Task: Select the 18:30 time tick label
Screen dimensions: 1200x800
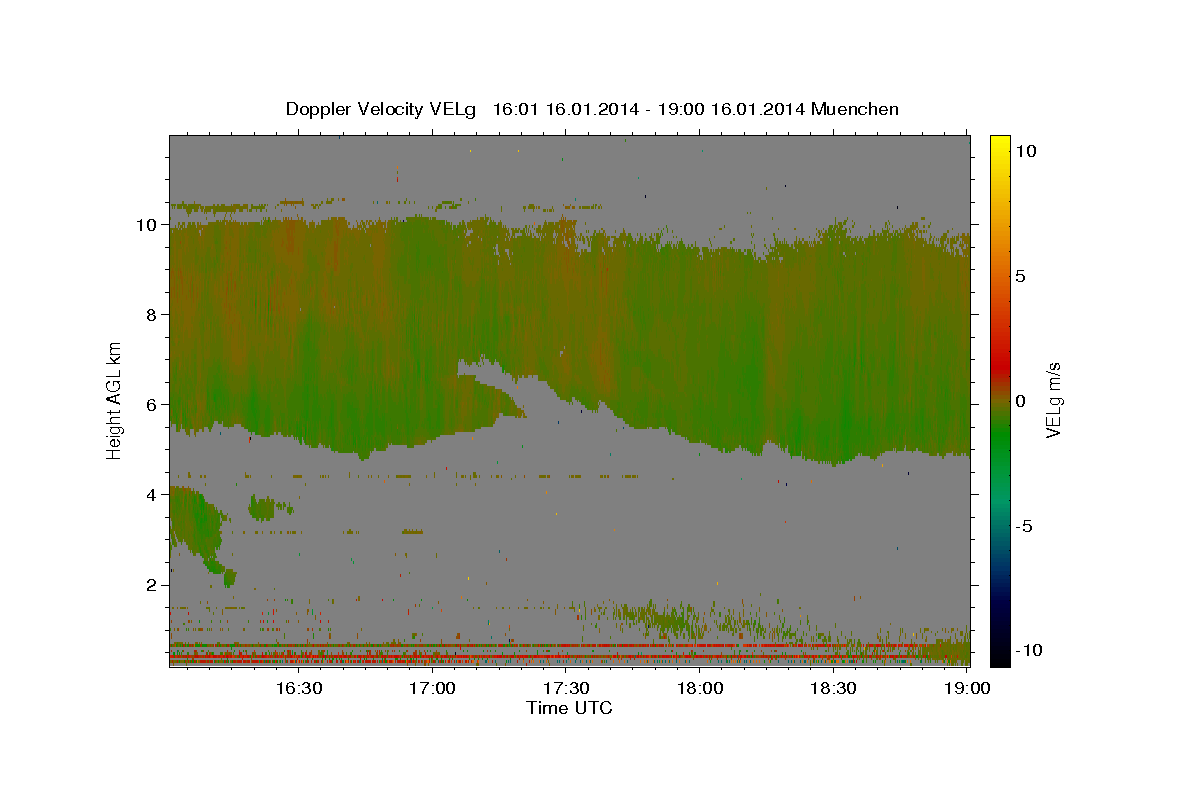Action: (833, 688)
